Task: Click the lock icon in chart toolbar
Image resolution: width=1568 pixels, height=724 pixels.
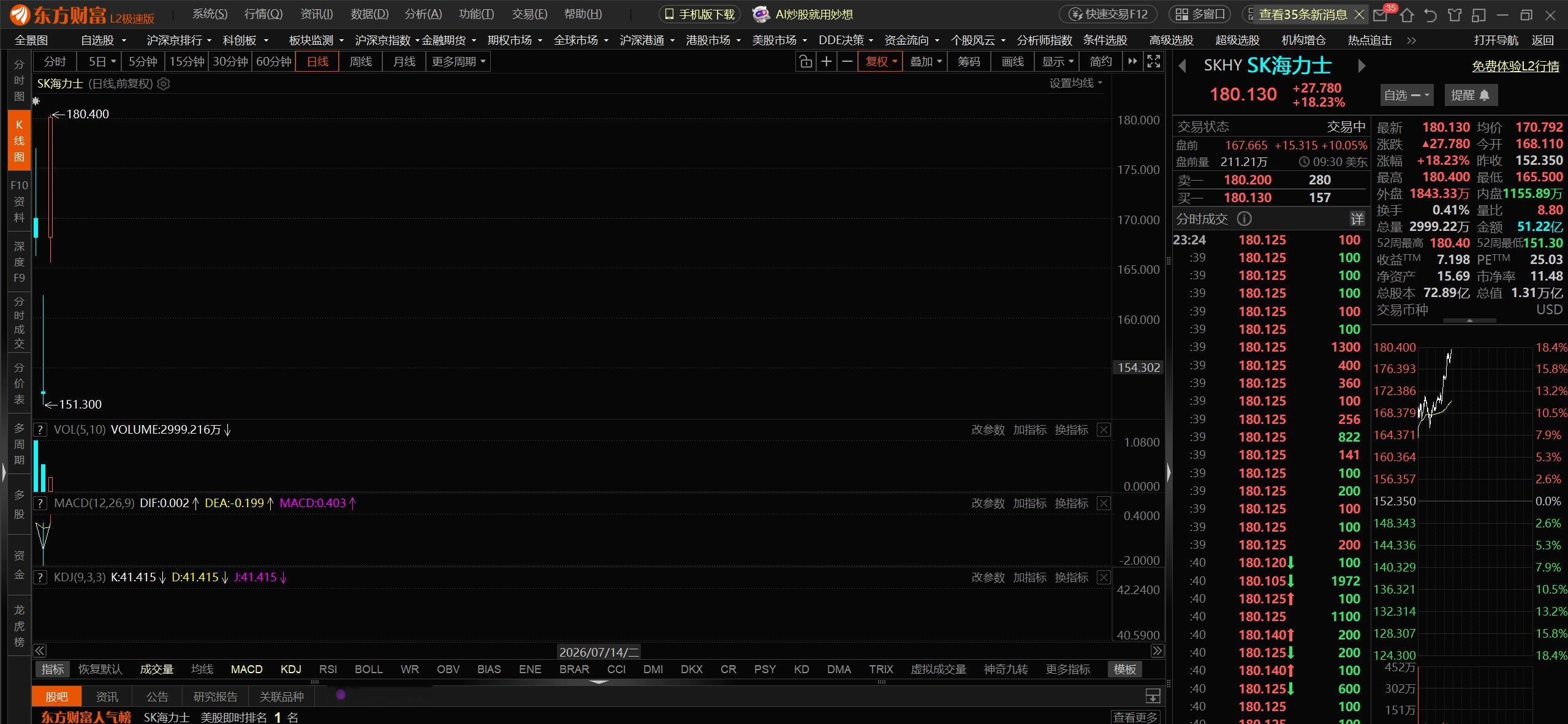Action: tap(805, 61)
